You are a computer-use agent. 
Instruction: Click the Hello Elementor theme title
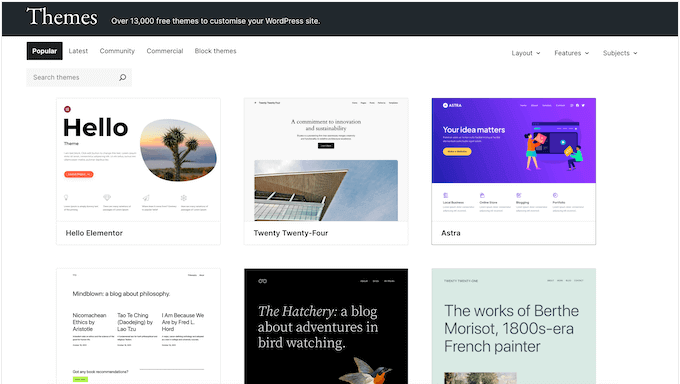(94, 233)
